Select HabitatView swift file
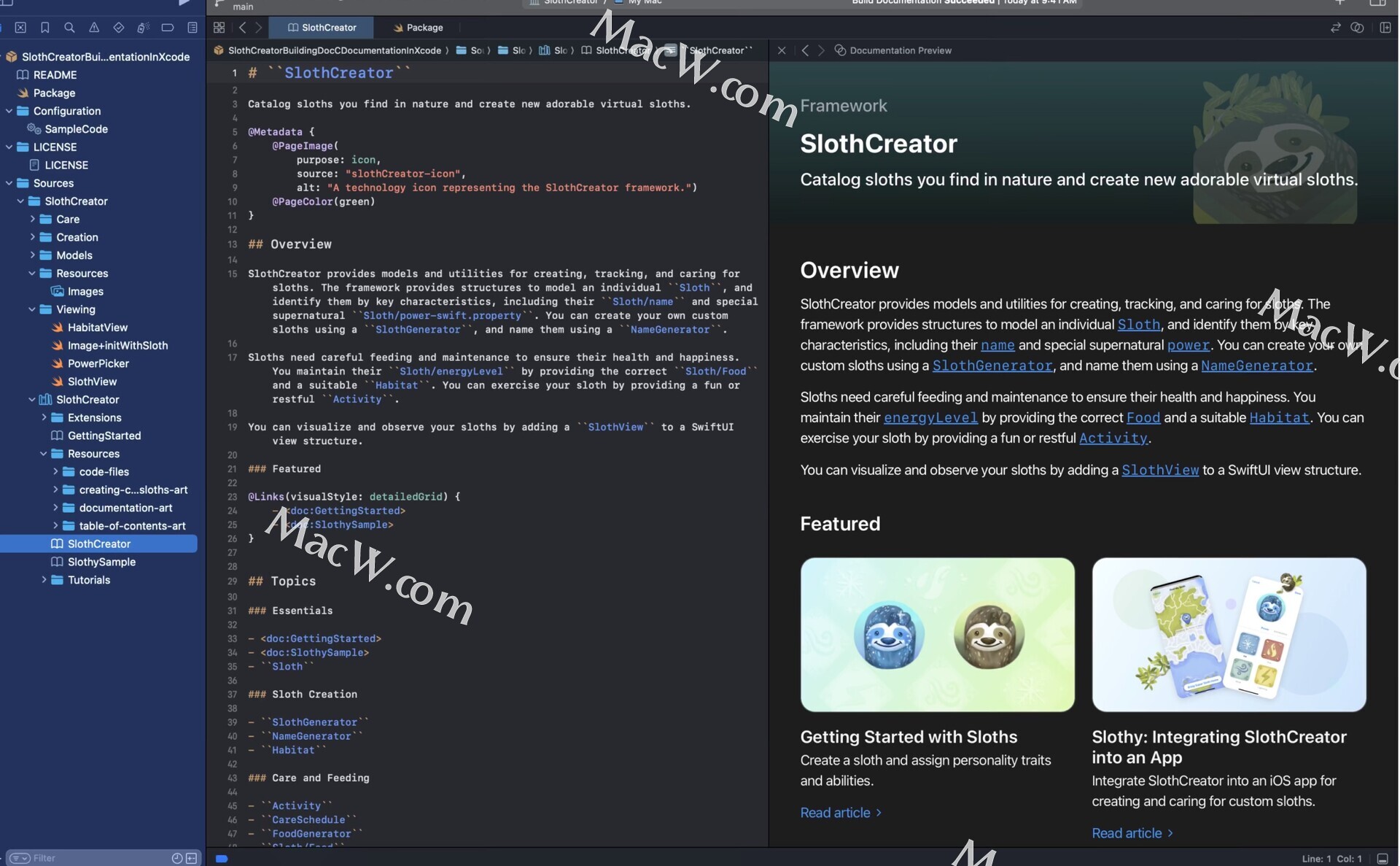Image resolution: width=1400 pixels, height=866 pixels. tap(97, 328)
